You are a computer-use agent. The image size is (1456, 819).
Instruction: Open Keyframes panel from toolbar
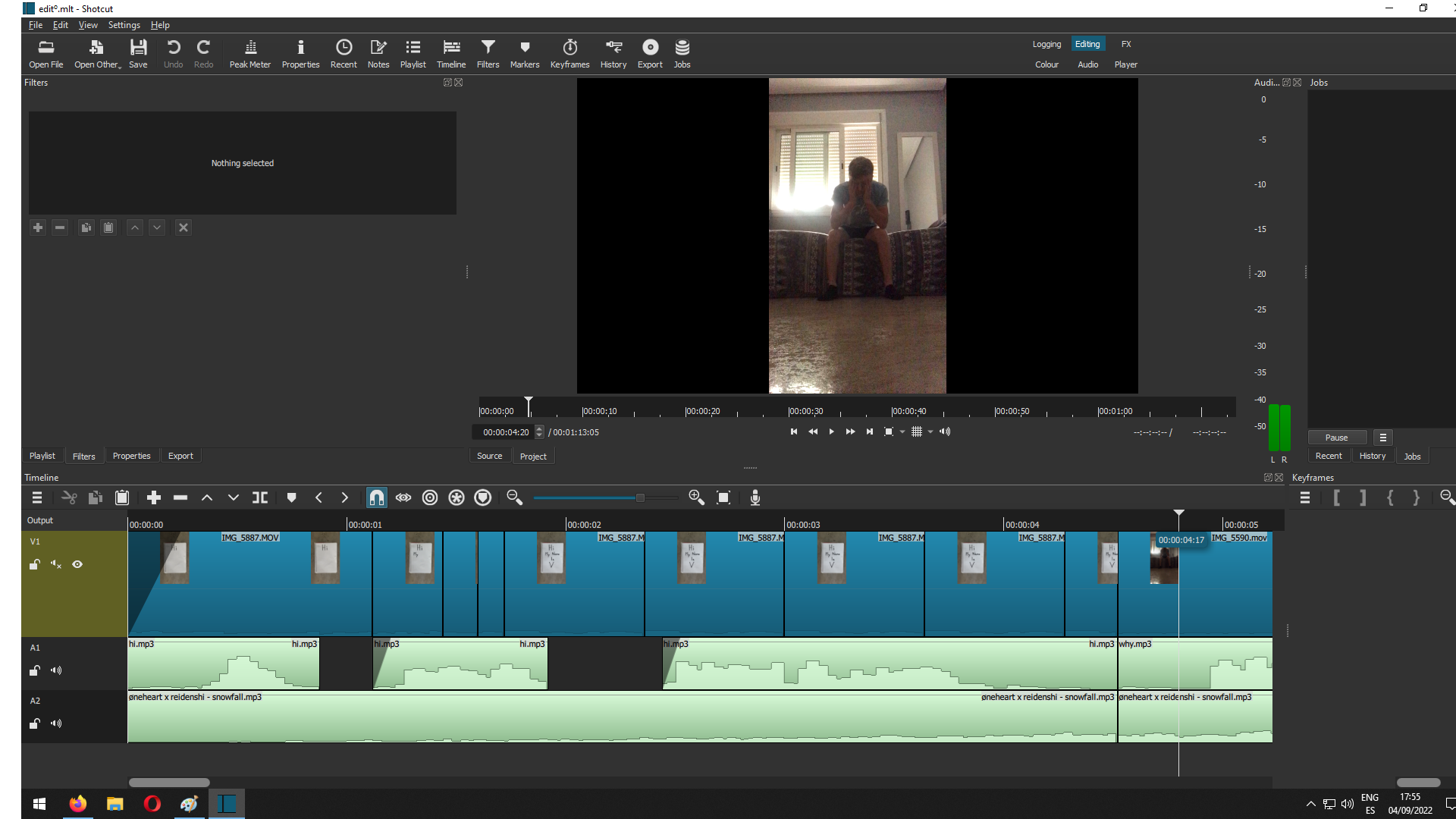[x=570, y=54]
